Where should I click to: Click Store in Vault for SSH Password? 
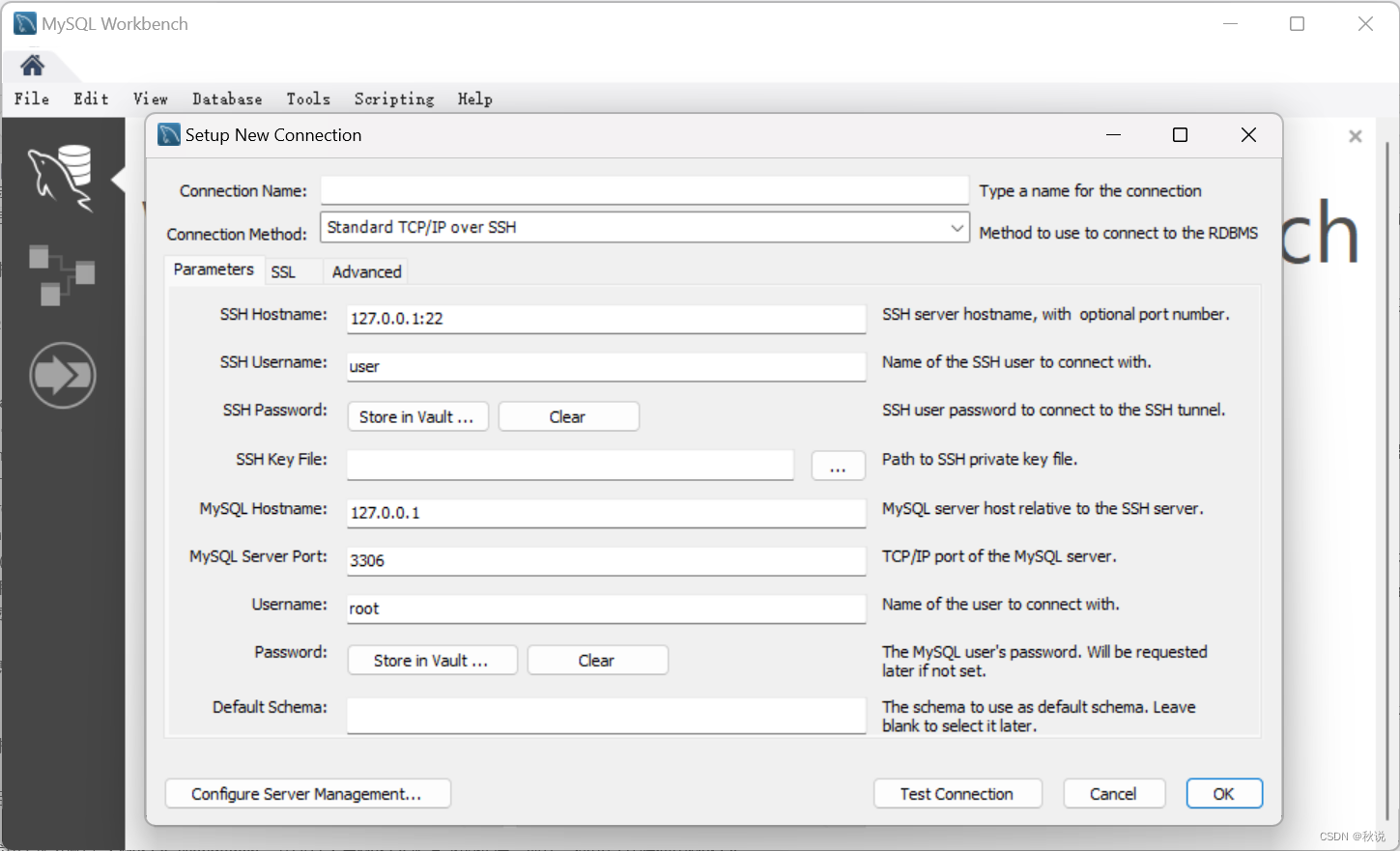(417, 416)
